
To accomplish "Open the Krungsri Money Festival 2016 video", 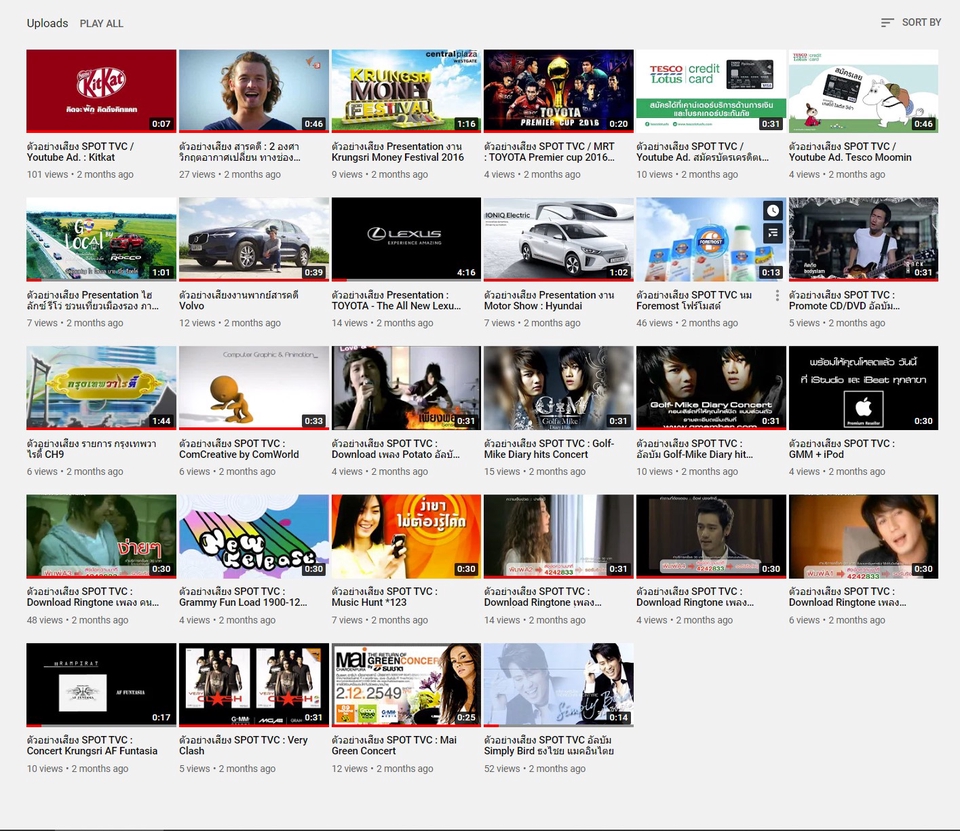I will coord(404,90).
